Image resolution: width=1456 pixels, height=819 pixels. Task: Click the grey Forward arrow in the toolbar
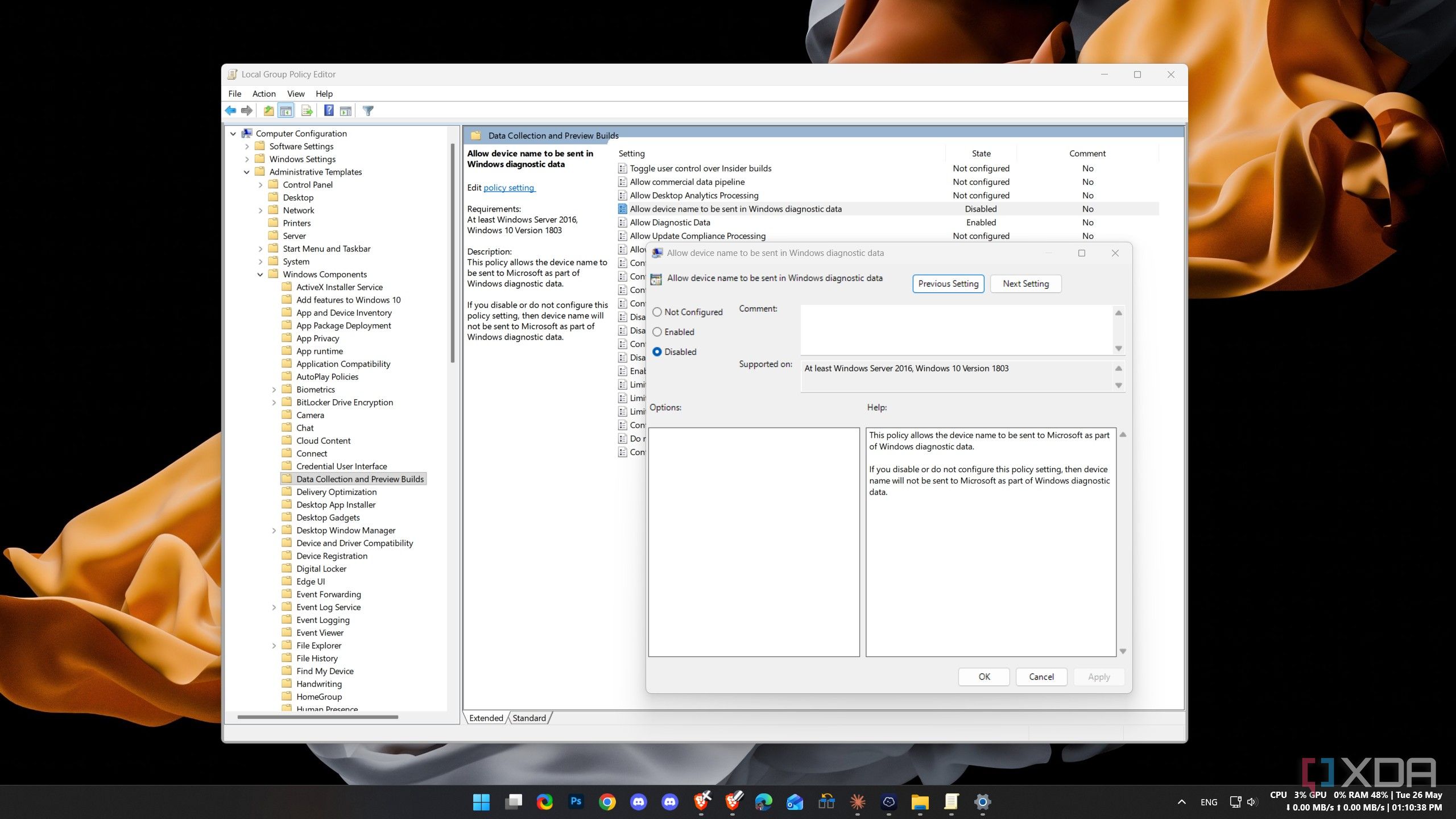click(247, 110)
